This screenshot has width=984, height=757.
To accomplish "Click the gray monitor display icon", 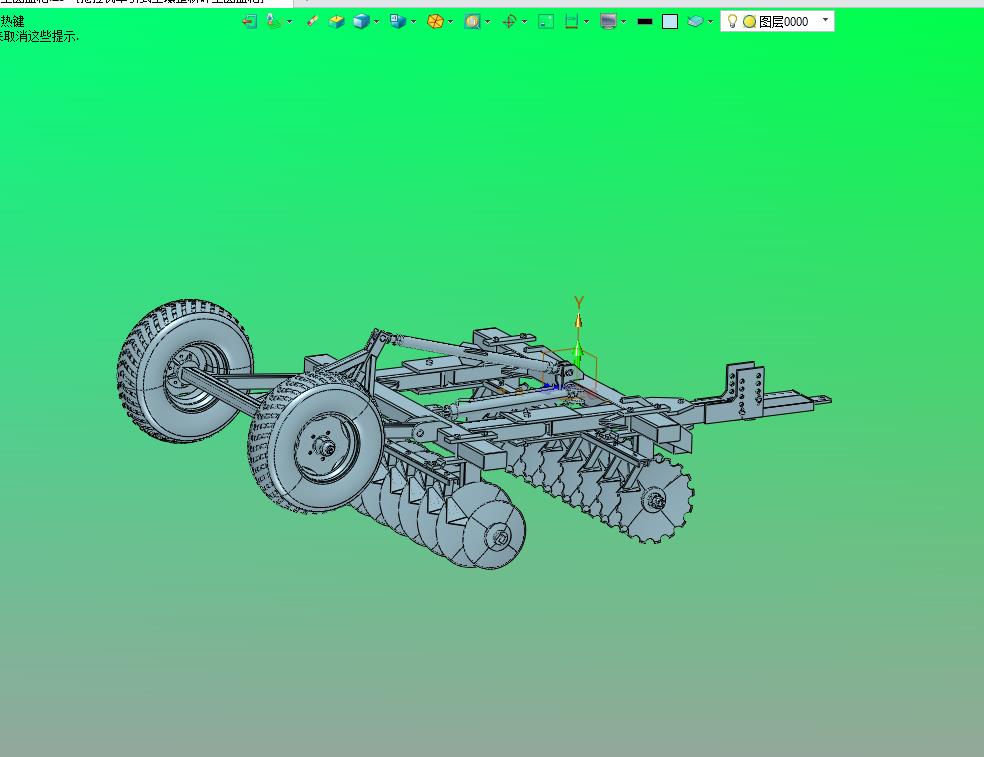I will point(608,22).
